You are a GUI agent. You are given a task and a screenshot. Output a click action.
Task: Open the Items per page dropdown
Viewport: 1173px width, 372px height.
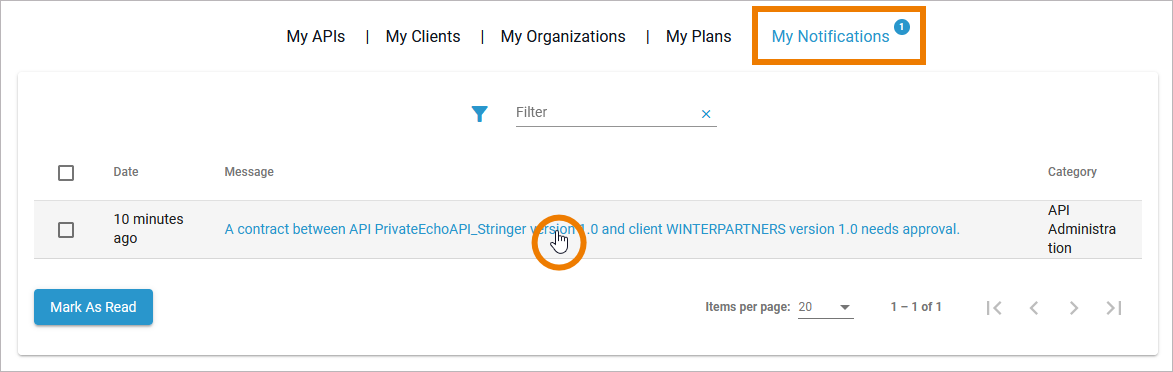pos(825,307)
